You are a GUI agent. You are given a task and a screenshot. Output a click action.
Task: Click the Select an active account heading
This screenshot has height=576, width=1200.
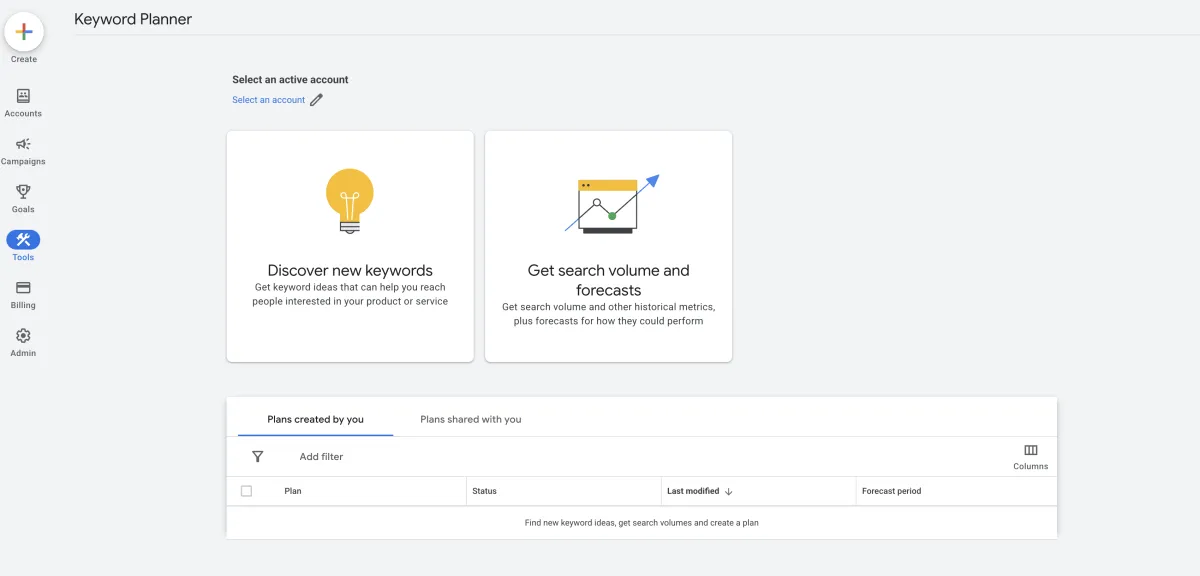[x=290, y=79]
